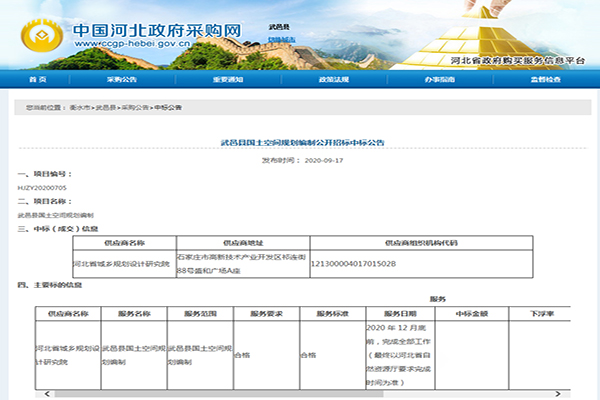This screenshot has width=600, height=400.
Task: Click the 服务 label above the lower table
Action: 437,299
